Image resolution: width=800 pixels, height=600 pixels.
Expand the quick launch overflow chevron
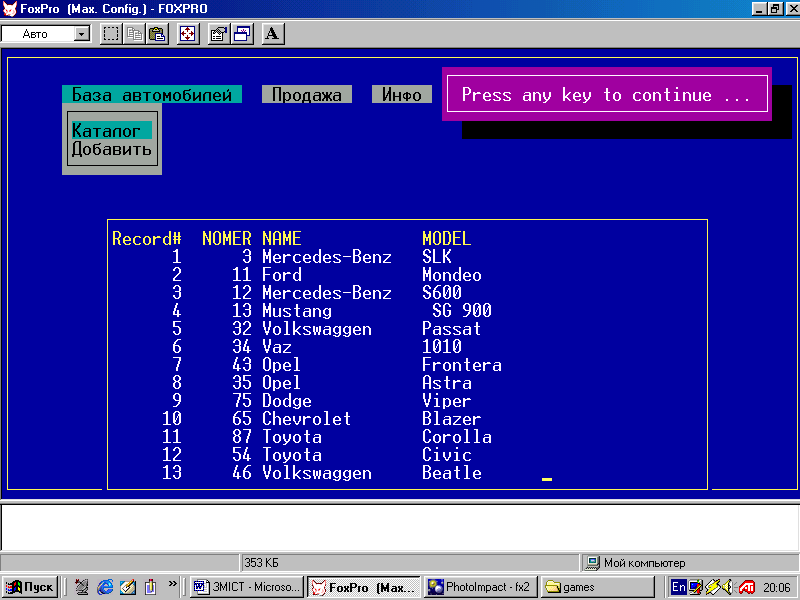[172, 584]
